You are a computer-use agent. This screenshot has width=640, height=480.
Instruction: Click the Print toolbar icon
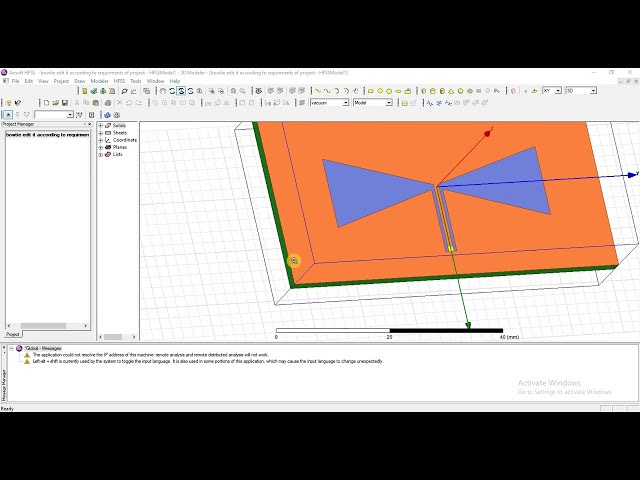click(108, 103)
